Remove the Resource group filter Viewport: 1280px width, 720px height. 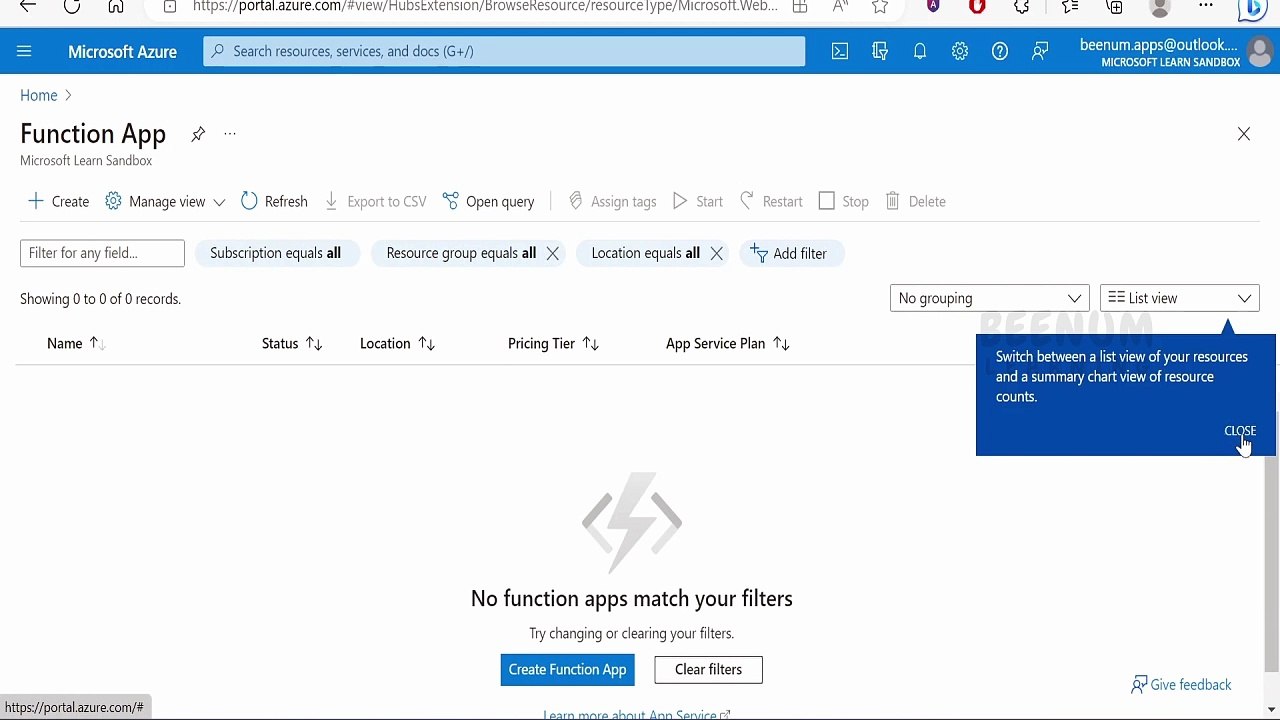pyautogui.click(x=552, y=253)
